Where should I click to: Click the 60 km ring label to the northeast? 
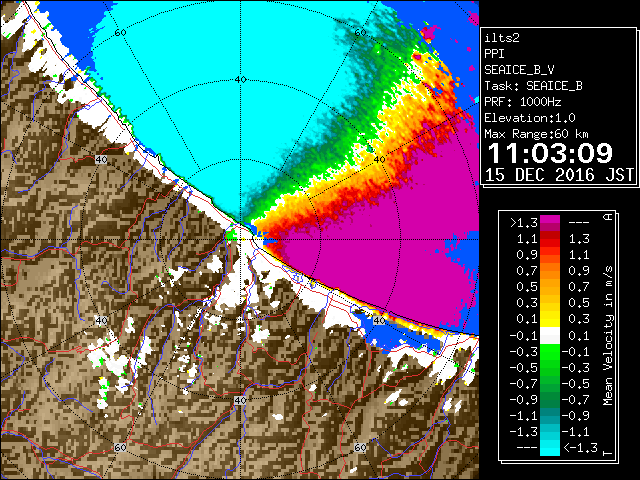pos(360,33)
